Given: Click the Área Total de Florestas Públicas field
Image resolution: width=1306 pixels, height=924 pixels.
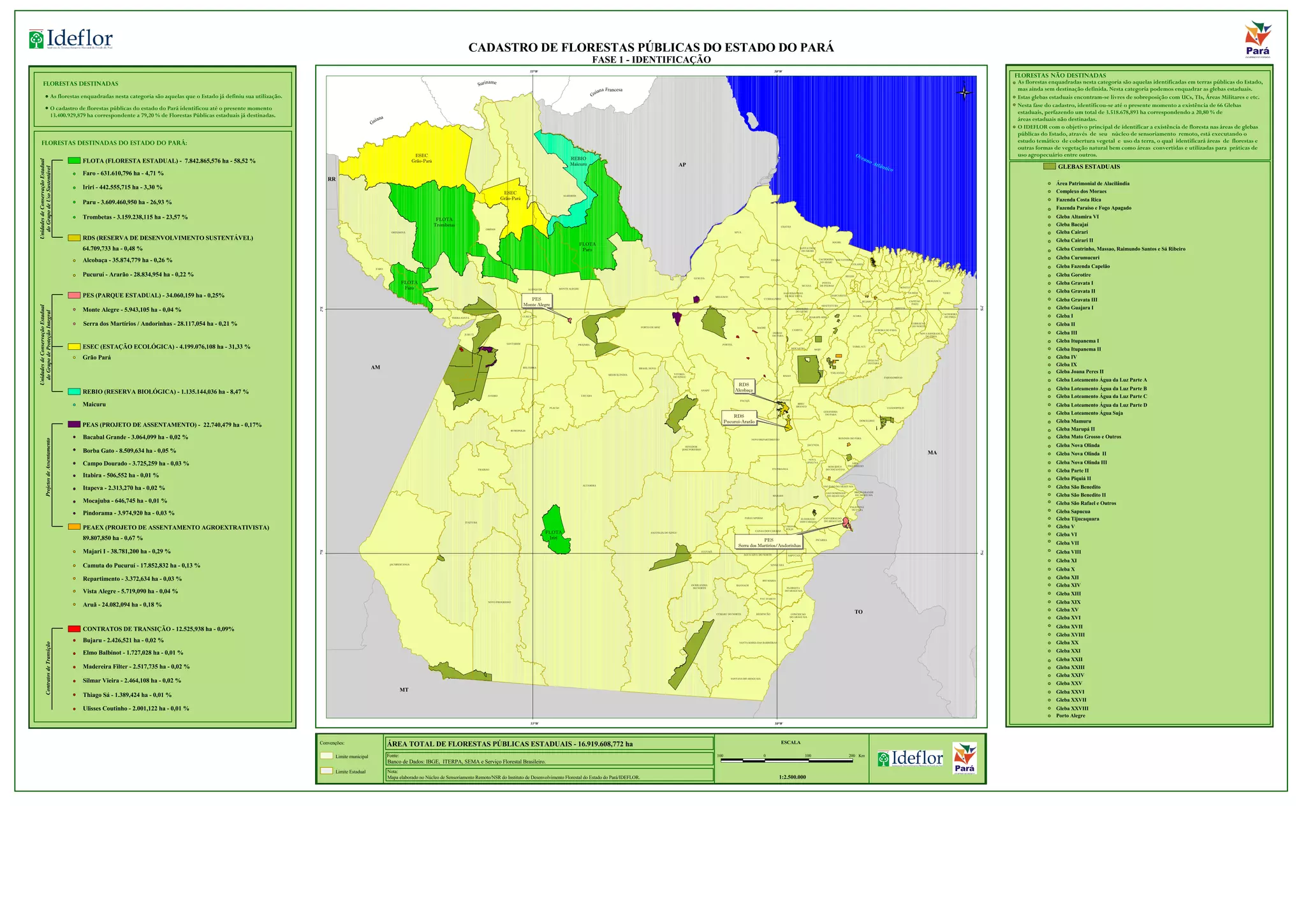Looking at the screenshot, I should pyautogui.click(x=548, y=744).
